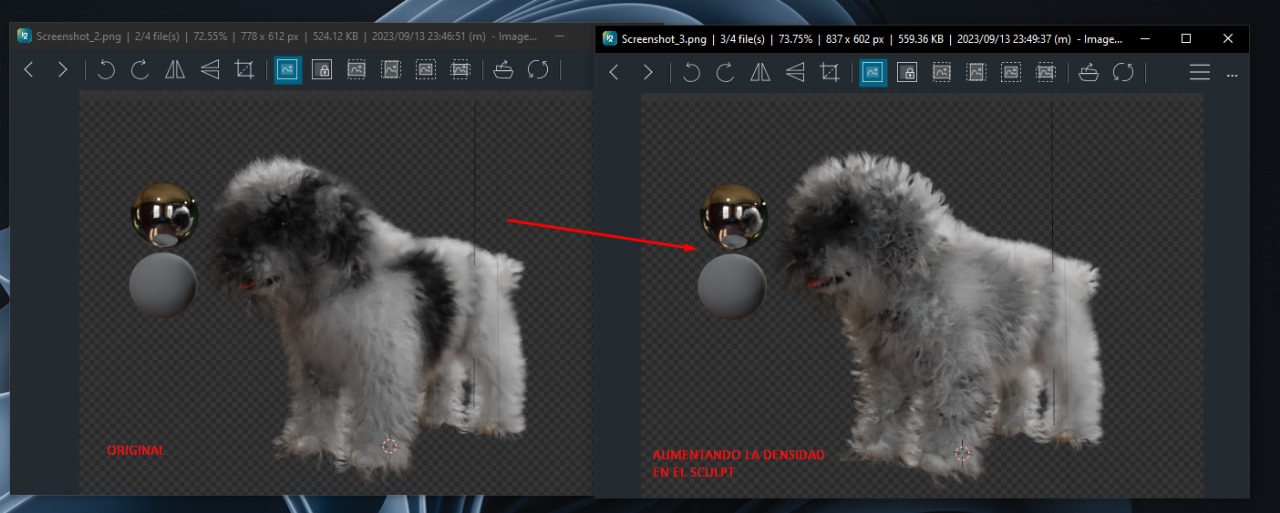Screen dimensions: 1280x513
Task: Go to previous image in Screenshot_3 window
Action: click(x=614, y=72)
